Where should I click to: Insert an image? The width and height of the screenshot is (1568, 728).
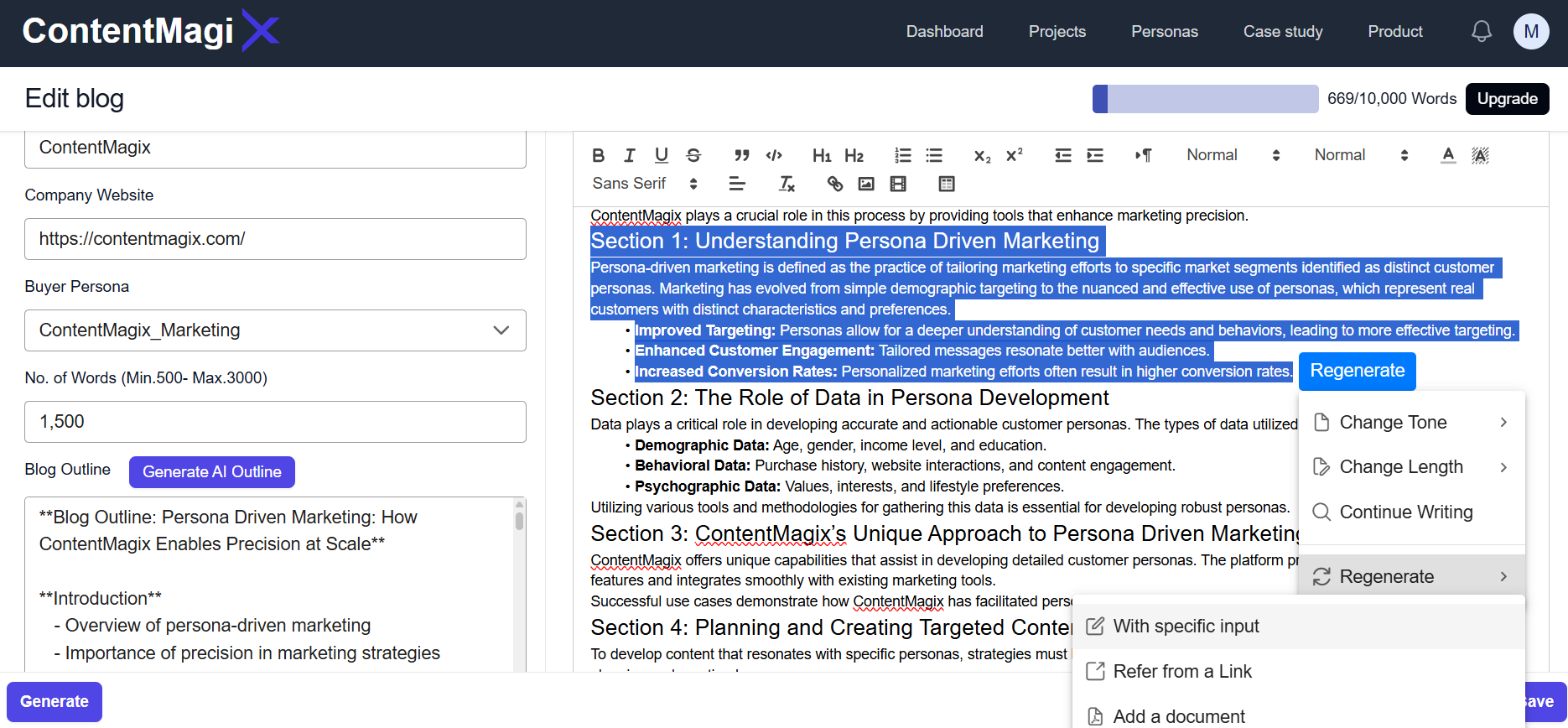[866, 184]
